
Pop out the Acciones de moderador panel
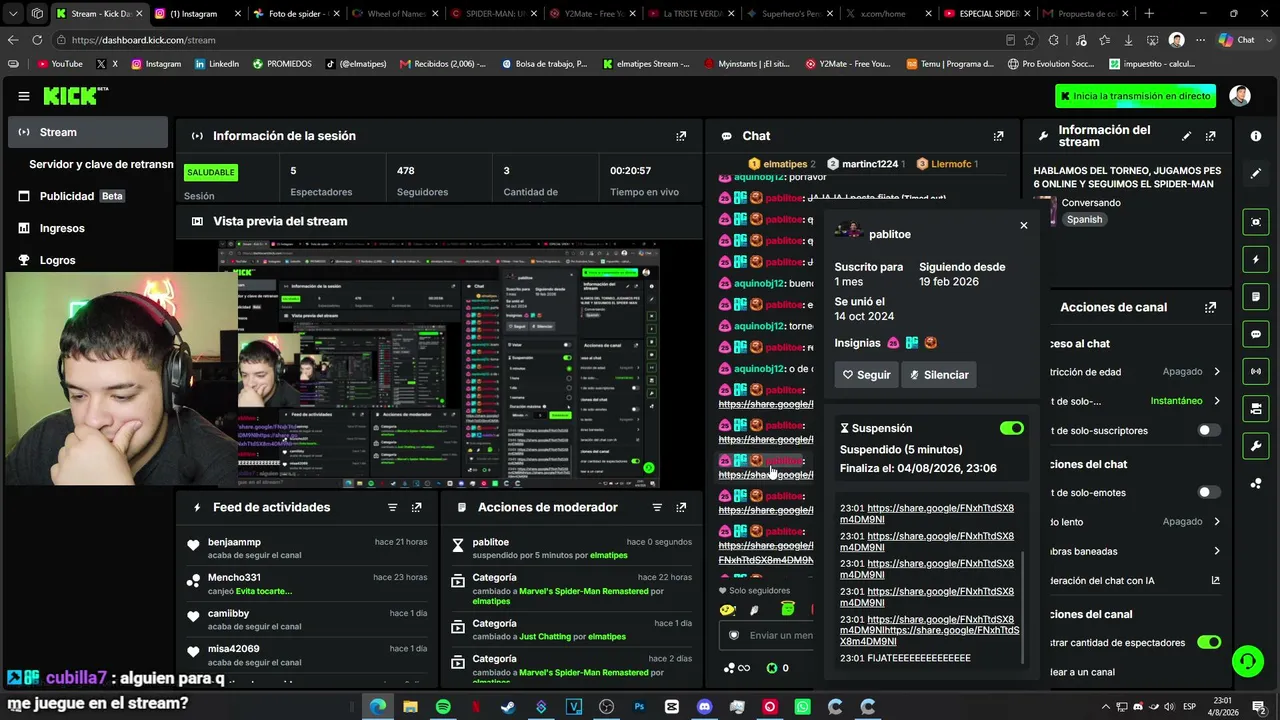[681, 507]
